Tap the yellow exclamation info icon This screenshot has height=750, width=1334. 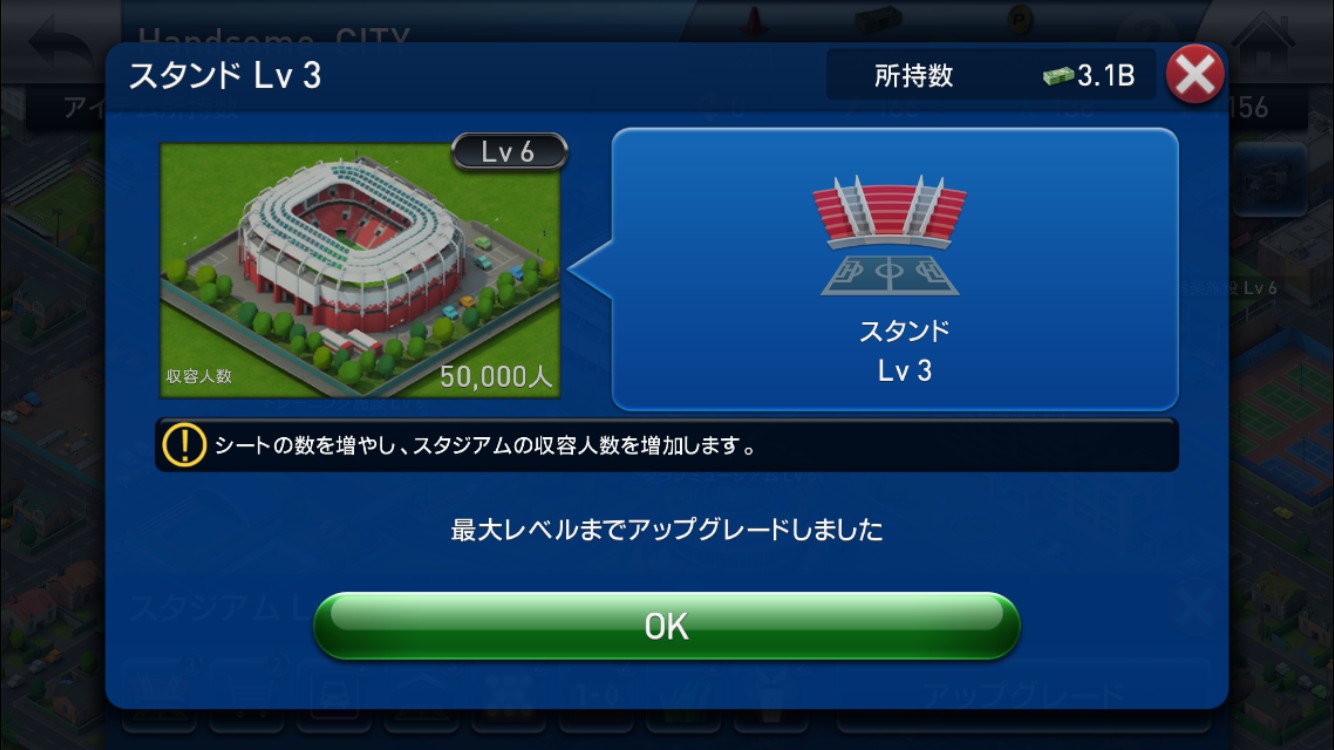click(x=184, y=445)
